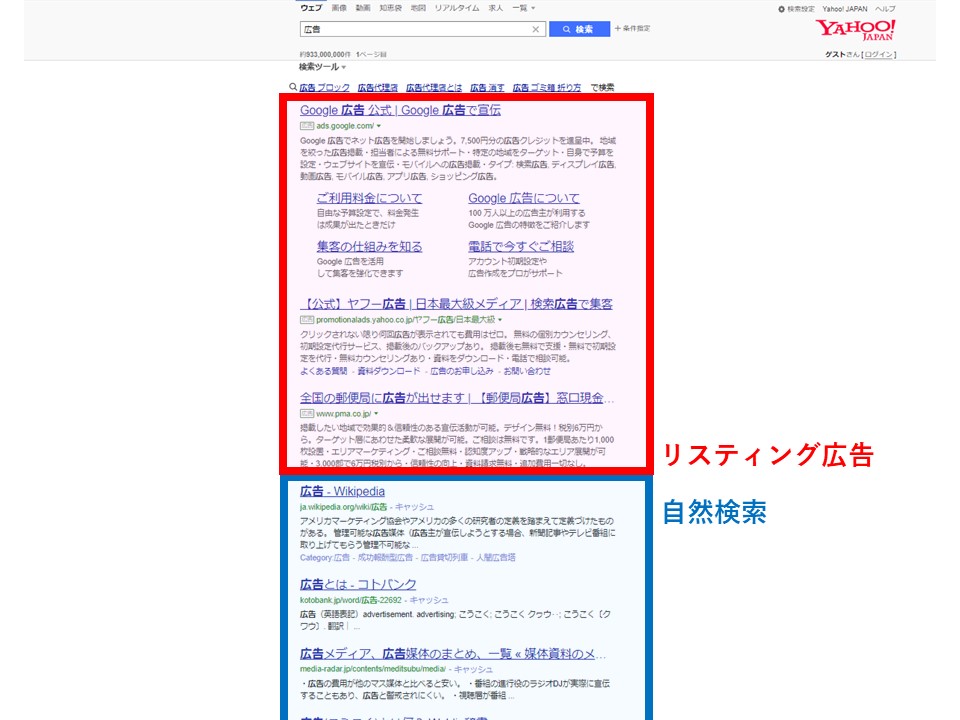Screen dimensions: 960x720
Task: Click the ads.google.com URL text
Action: point(345,126)
